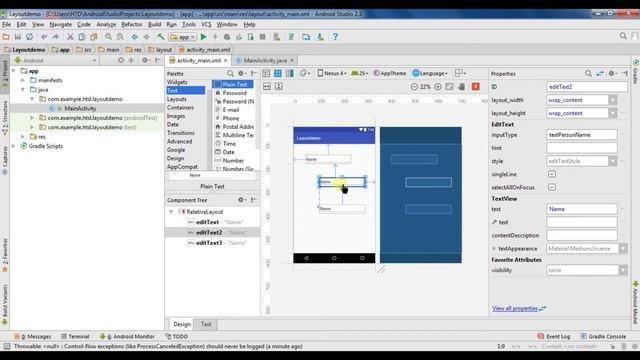Select editText3 in Component Tree

tap(209, 243)
